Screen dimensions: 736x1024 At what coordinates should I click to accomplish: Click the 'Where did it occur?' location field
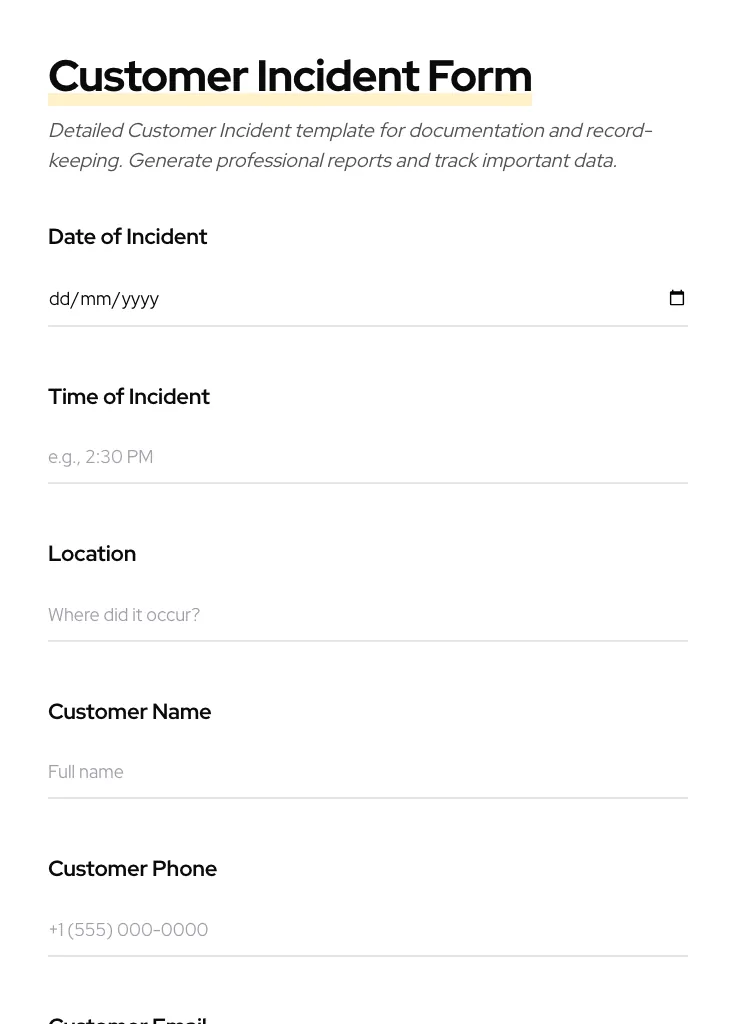[x=300, y=615]
